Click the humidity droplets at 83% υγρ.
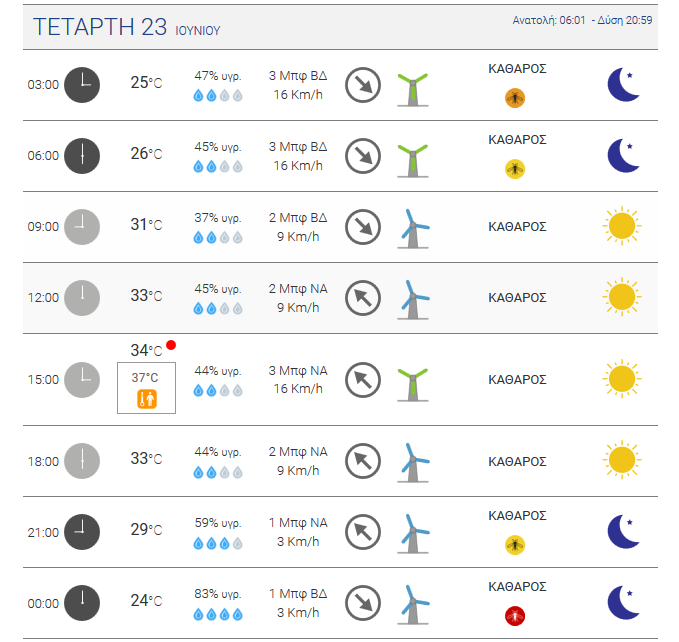The height and width of the screenshot is (642, 679). pos(218,614)
